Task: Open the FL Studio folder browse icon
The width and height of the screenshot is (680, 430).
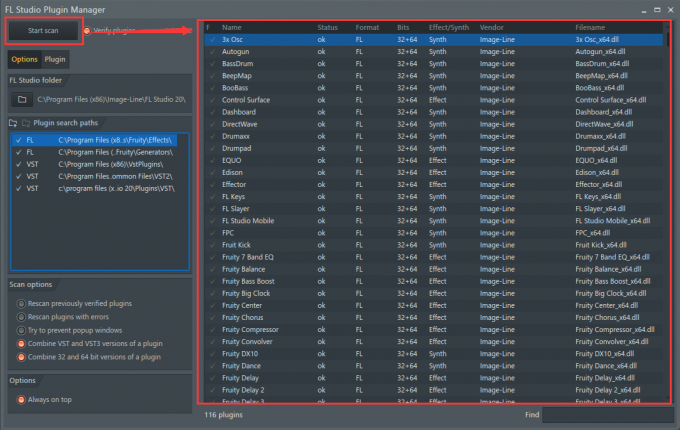Action: pos(22,100)
